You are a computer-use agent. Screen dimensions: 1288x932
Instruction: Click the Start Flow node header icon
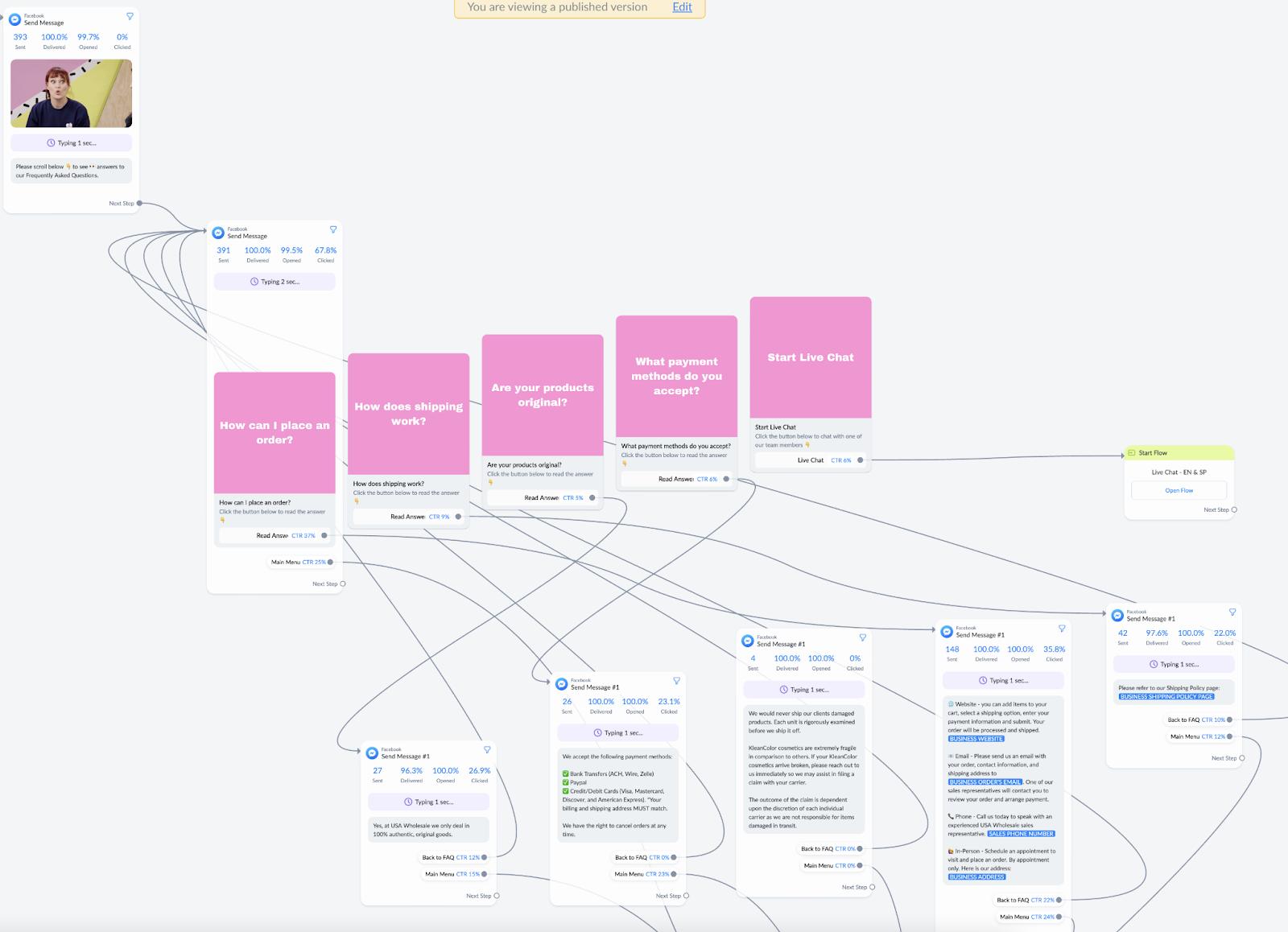tap(1132, 453)
